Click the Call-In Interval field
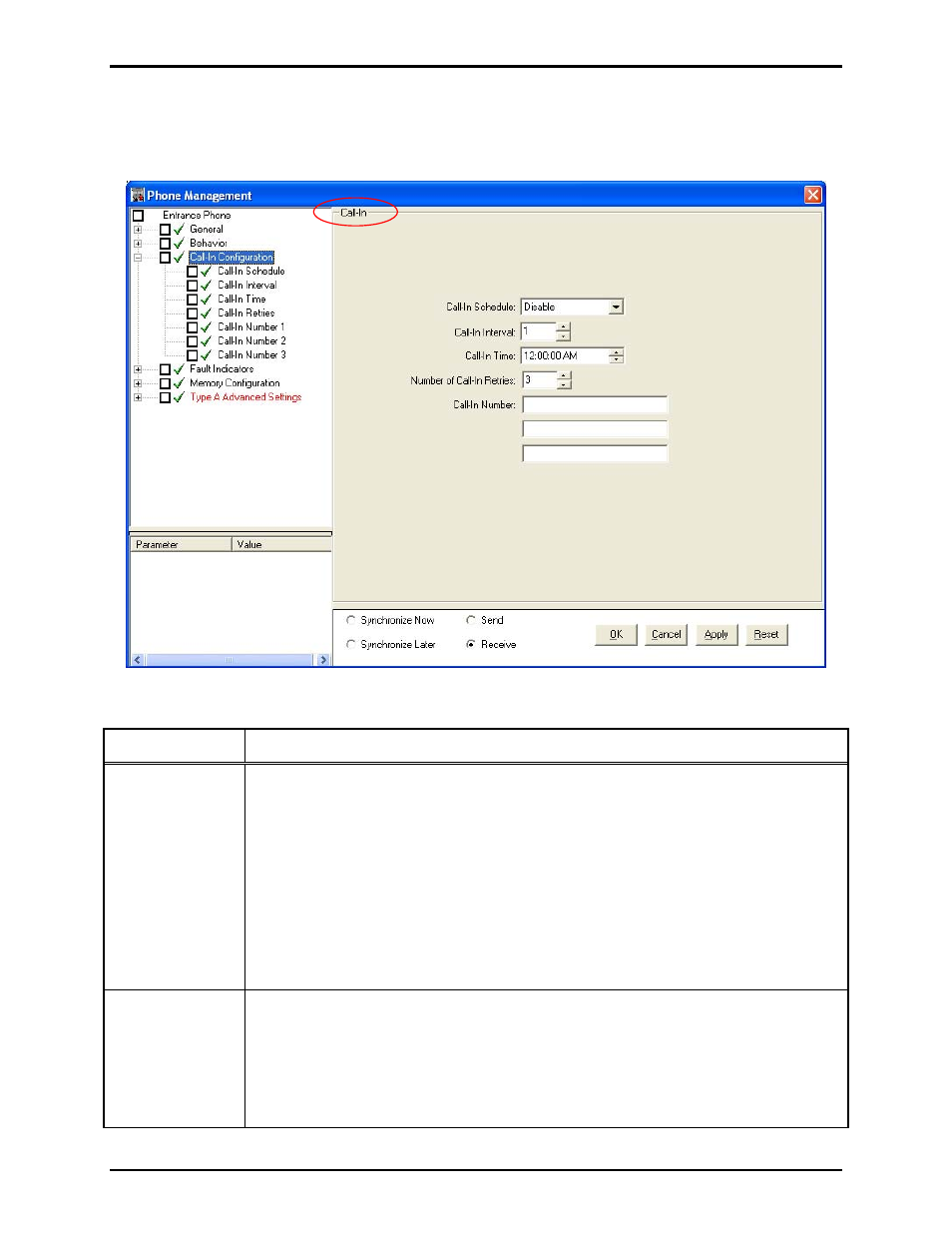Screen dimensions: 952x1233 click(x=539, y=331)
